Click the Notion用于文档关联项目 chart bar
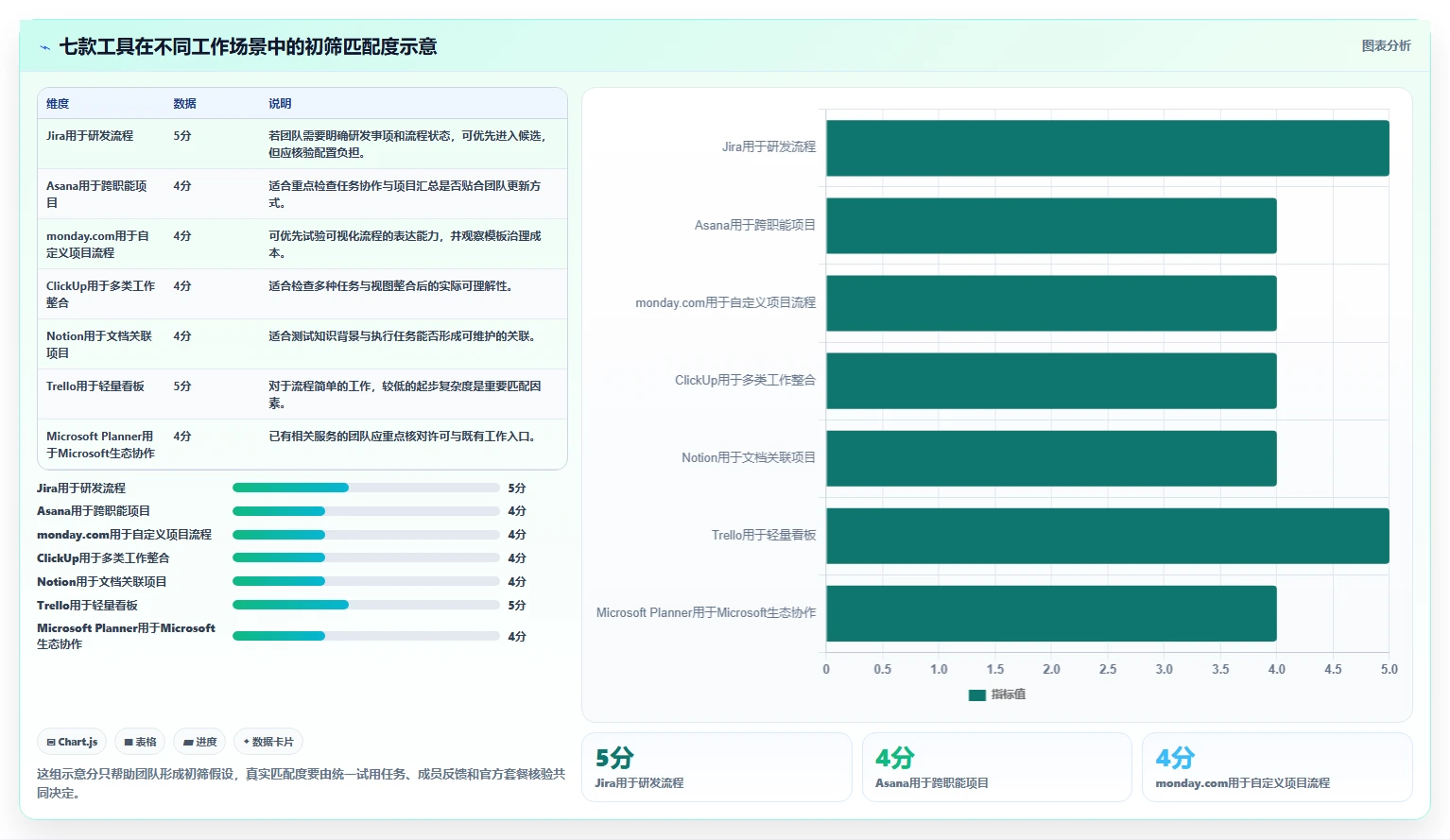This screenshot has width=1450, height=840. click(1051, 458)
